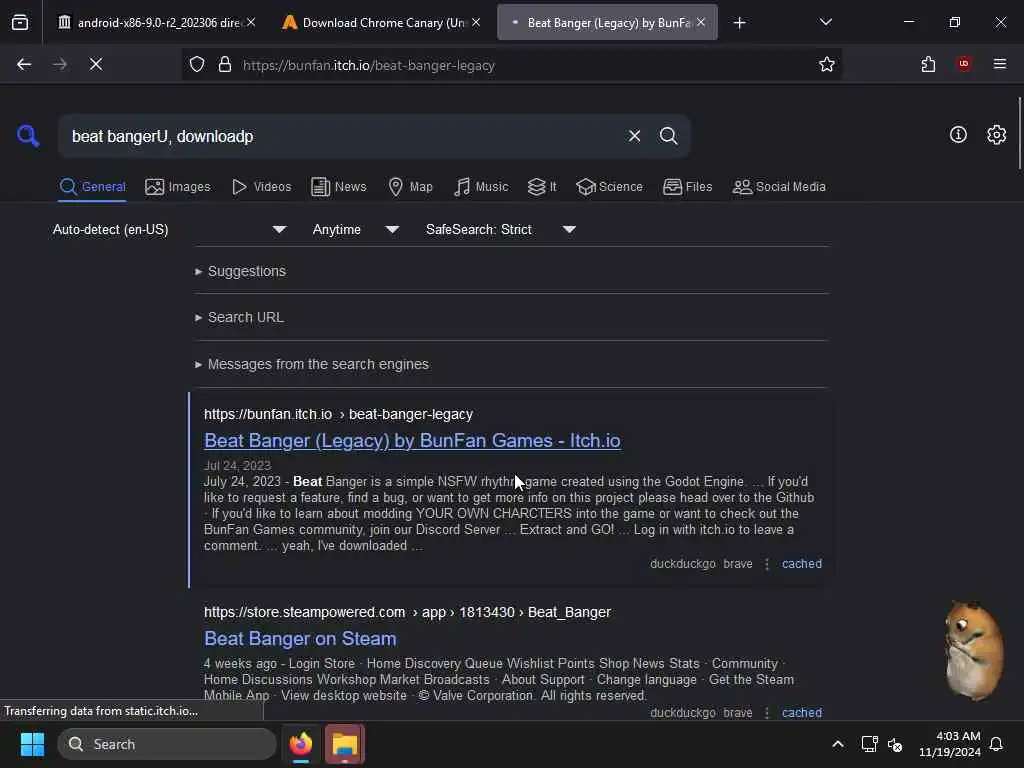Image resolution: width=1024 pixels, height=768 pixels.
Task: Select the Beat Banger (Legacy) browser tab
Action: pyautogui.click(x=607, y=22)
